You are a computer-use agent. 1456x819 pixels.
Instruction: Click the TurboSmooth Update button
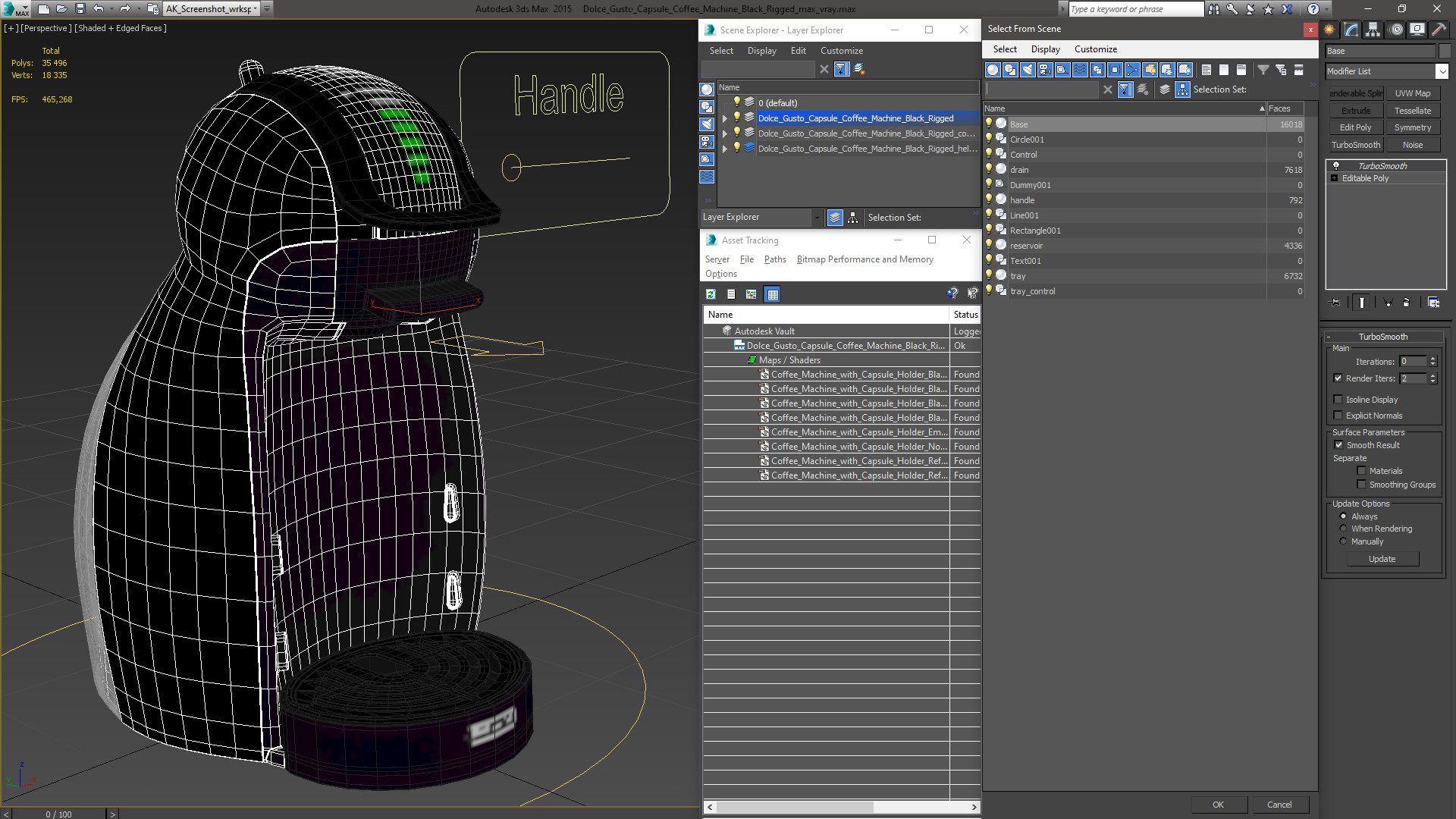1382,559
